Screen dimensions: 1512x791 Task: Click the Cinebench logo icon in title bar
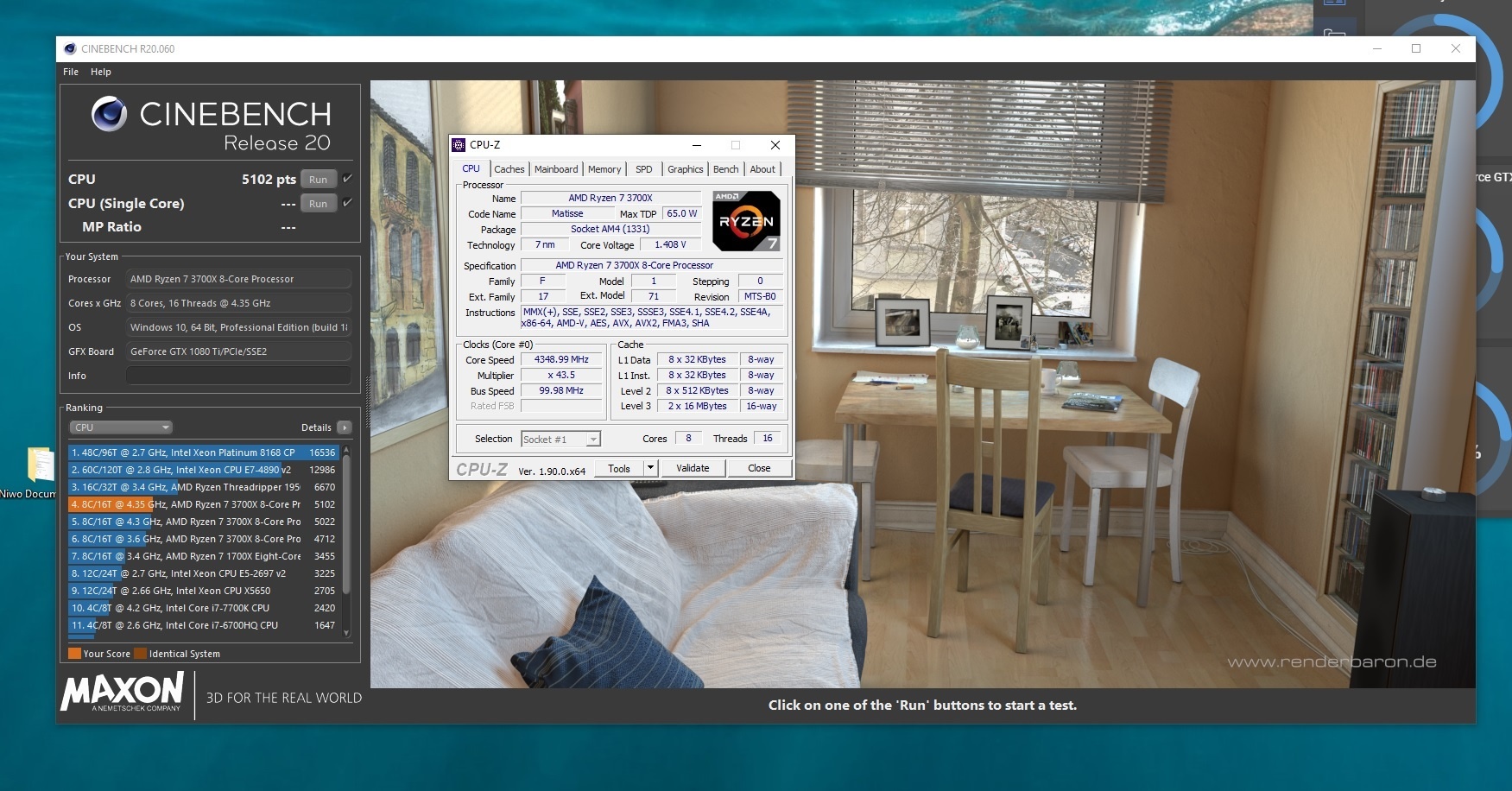tap(70, 48)
